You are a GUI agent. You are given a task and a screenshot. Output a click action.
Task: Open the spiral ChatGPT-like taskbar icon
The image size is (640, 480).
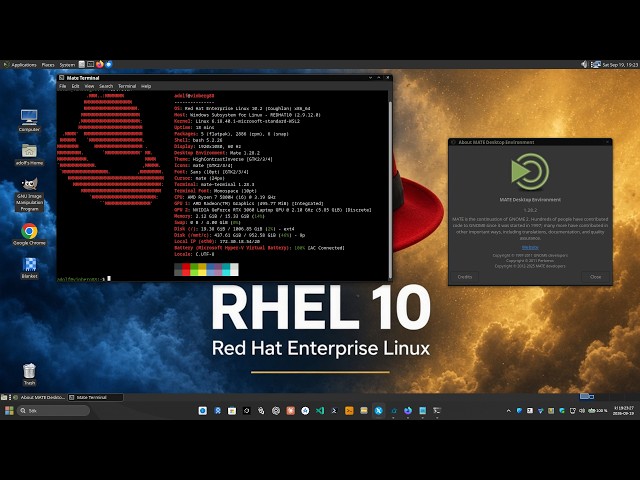click(276, 411)
